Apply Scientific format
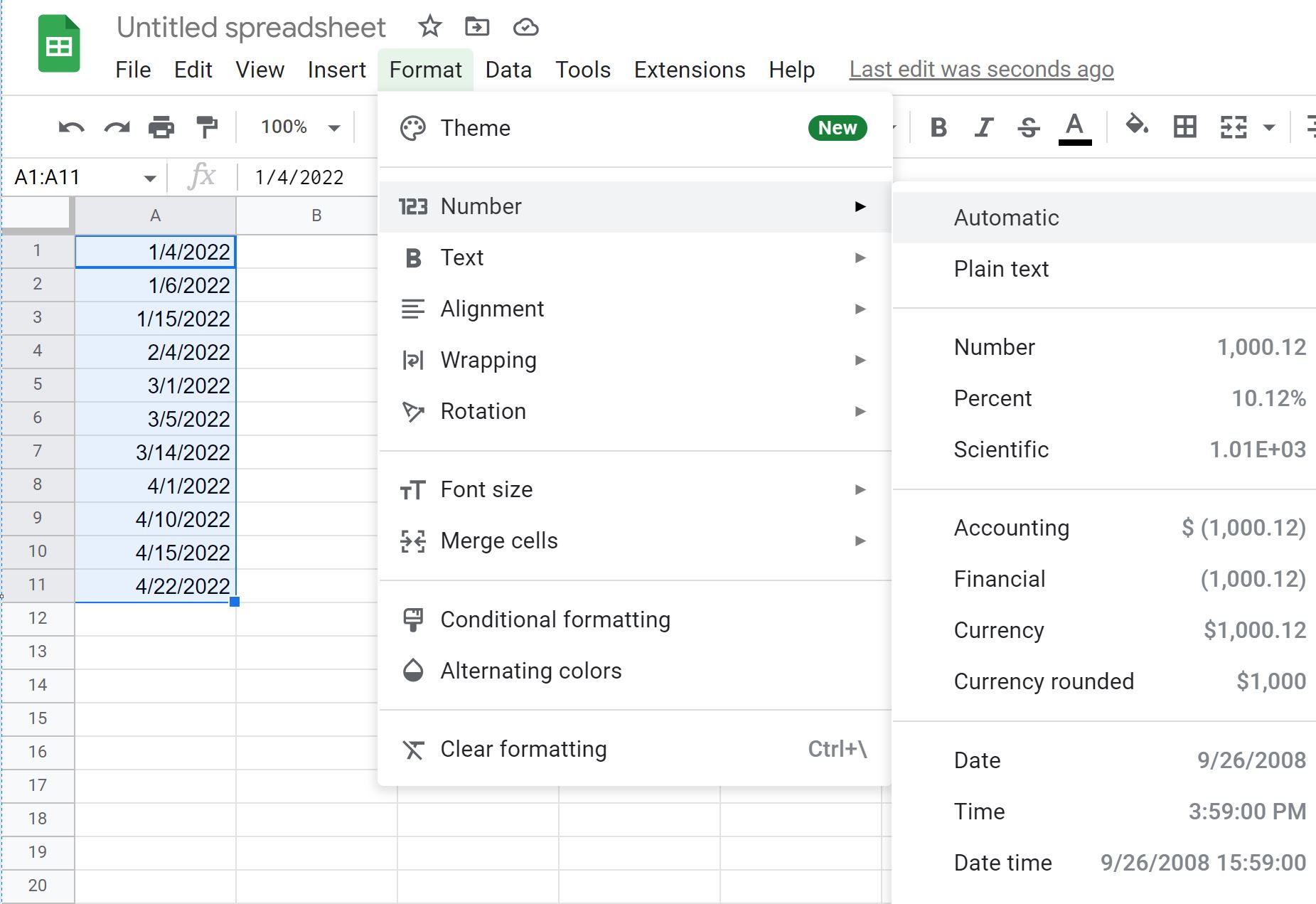Image resolution: width=1316 pixels, height=904 pixels. (x=1104, y=450)
